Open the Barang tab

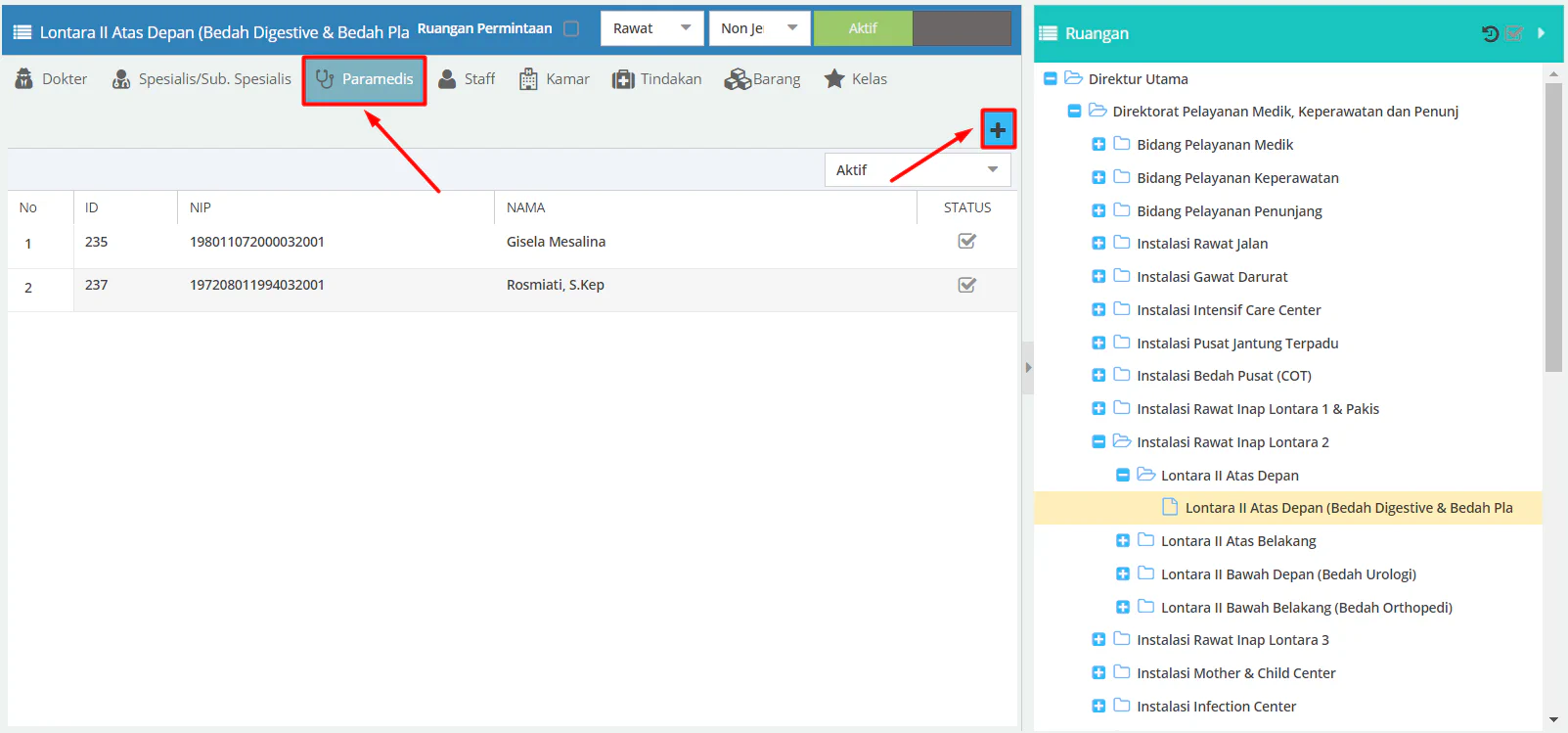coord(763,79)
